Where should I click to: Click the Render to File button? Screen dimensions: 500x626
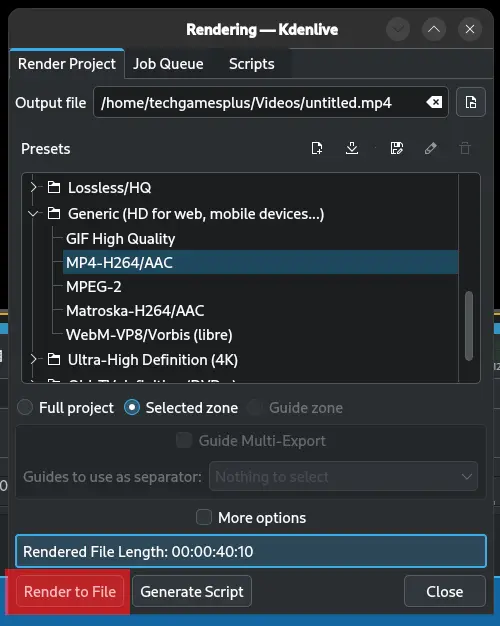coord(70,591)
